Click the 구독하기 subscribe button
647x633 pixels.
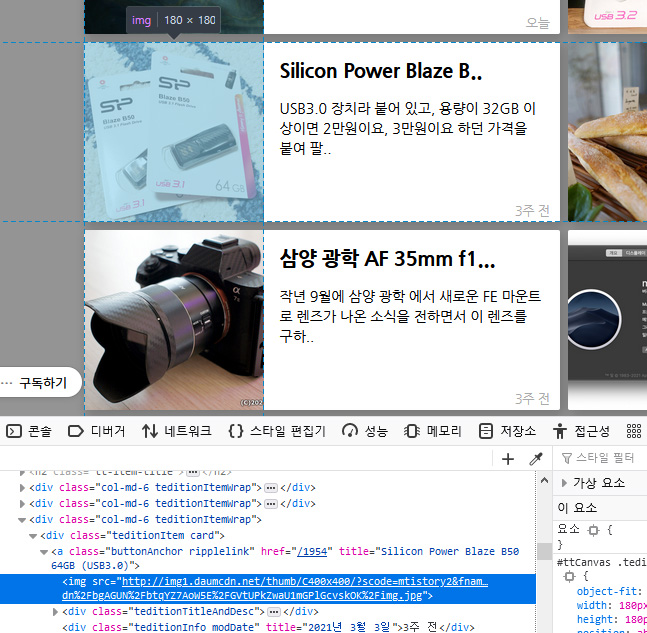tap(43, 383)
